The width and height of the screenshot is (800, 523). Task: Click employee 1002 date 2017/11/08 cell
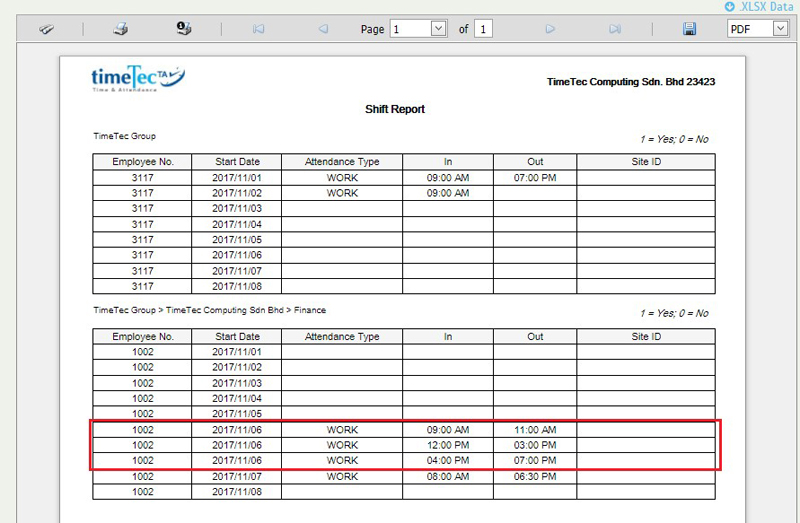(237, 492)
